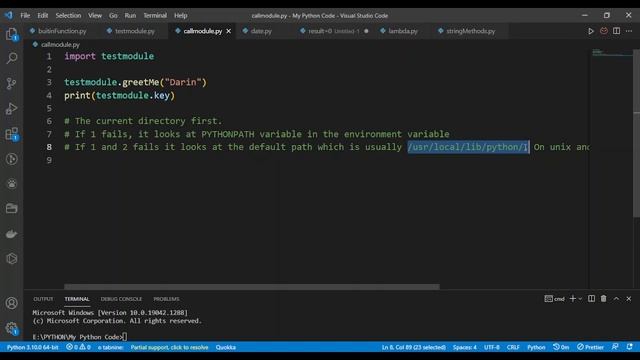Select the Python 3.10.0 64-bit interpreter

point(32,347)
